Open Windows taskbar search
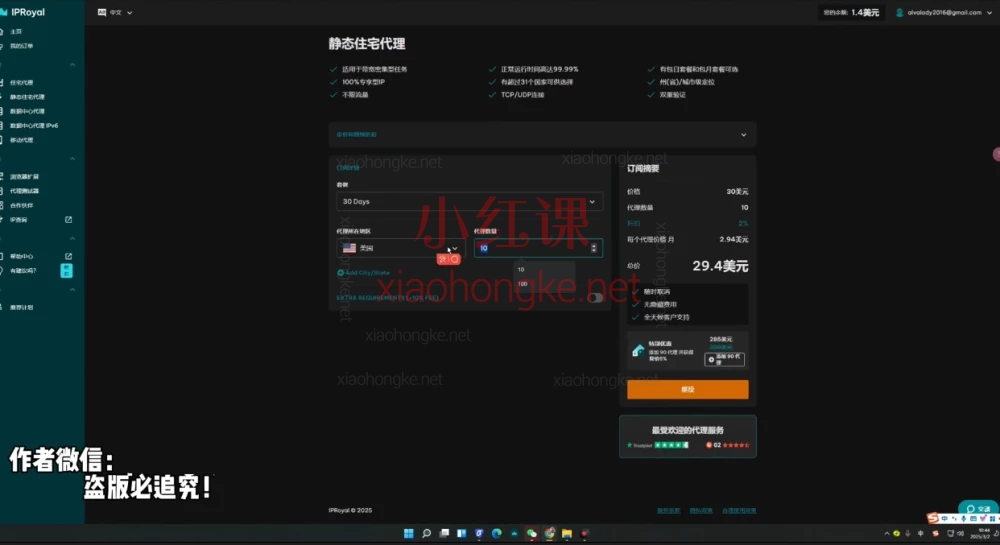The width and height of the screenshot is (1000, 545). click(x=427, y=534)
